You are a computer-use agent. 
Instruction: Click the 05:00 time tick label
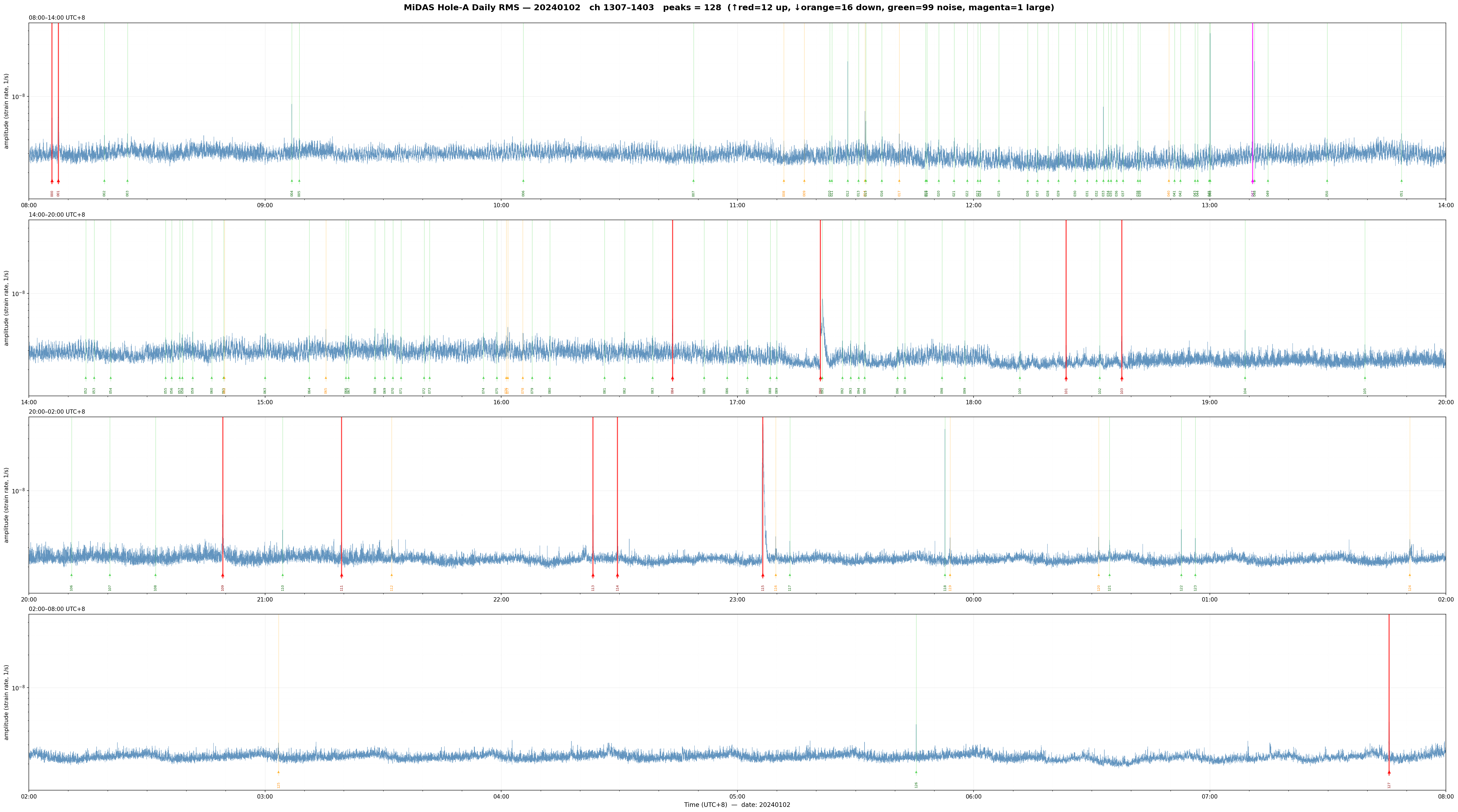pos(737,797)
